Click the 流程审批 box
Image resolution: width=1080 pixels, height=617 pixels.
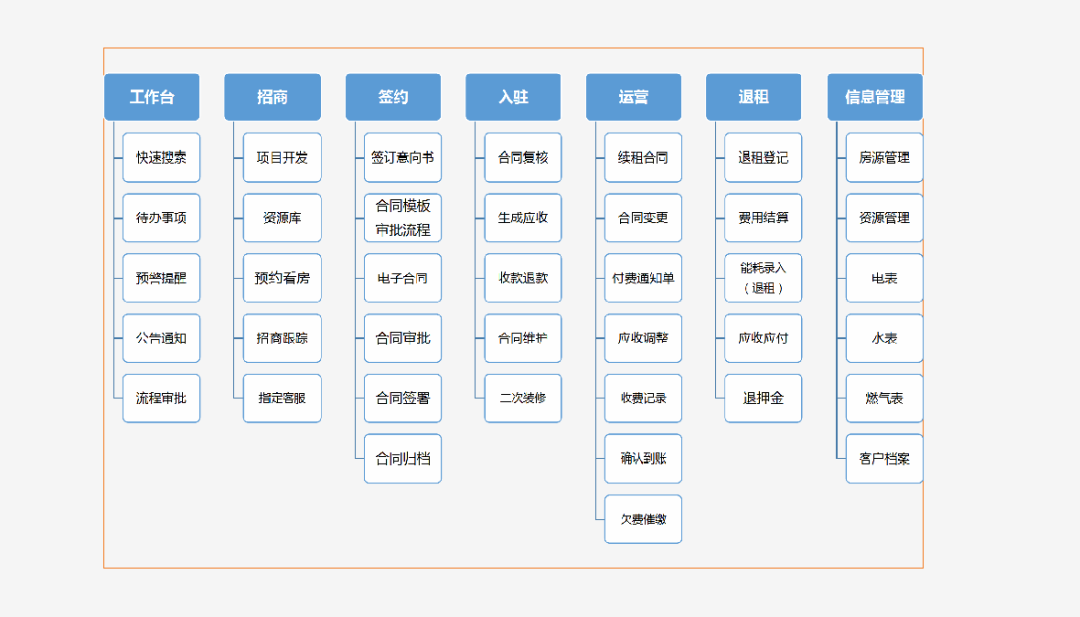[x=161, y=398]
